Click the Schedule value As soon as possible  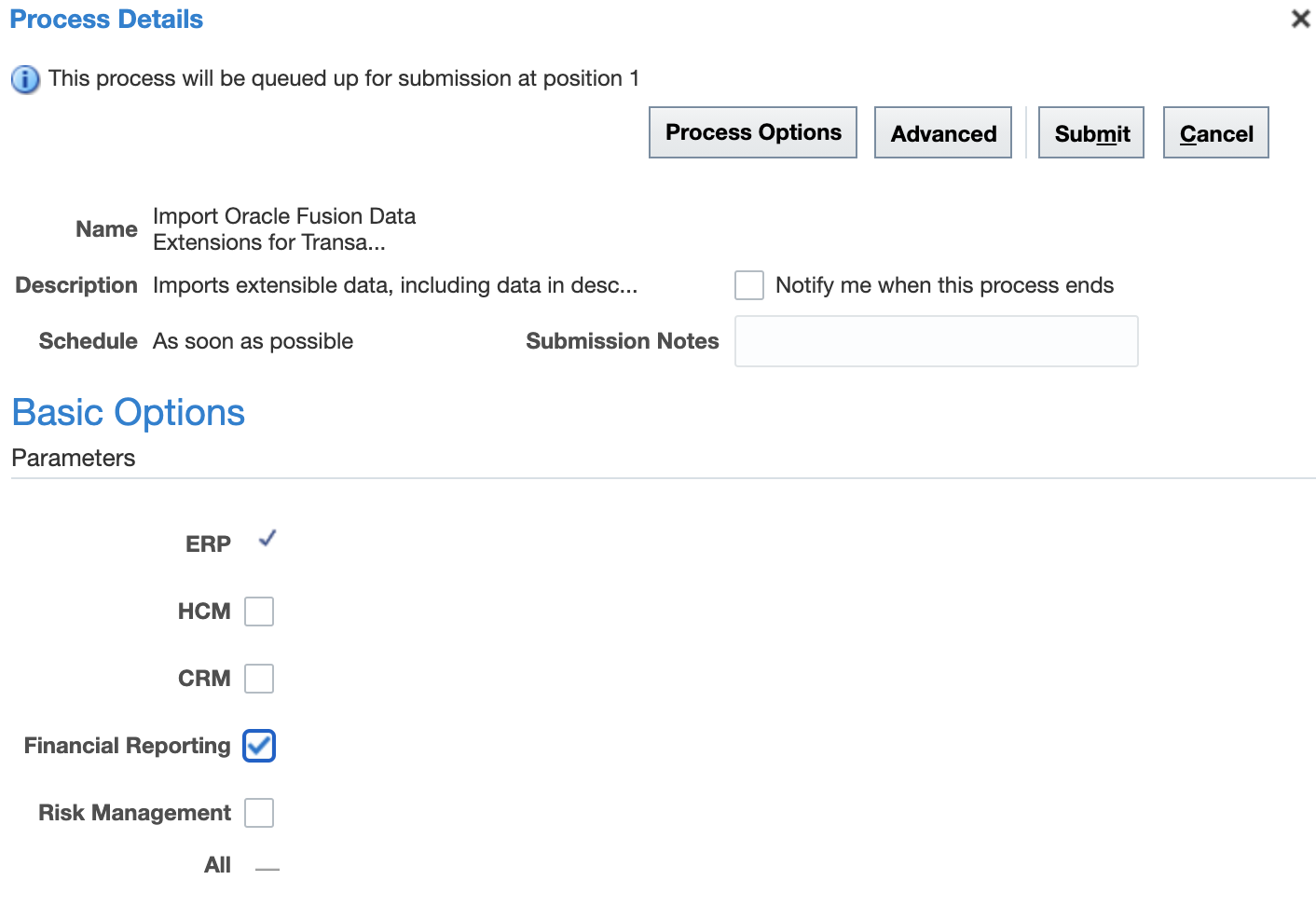[254, 341]
